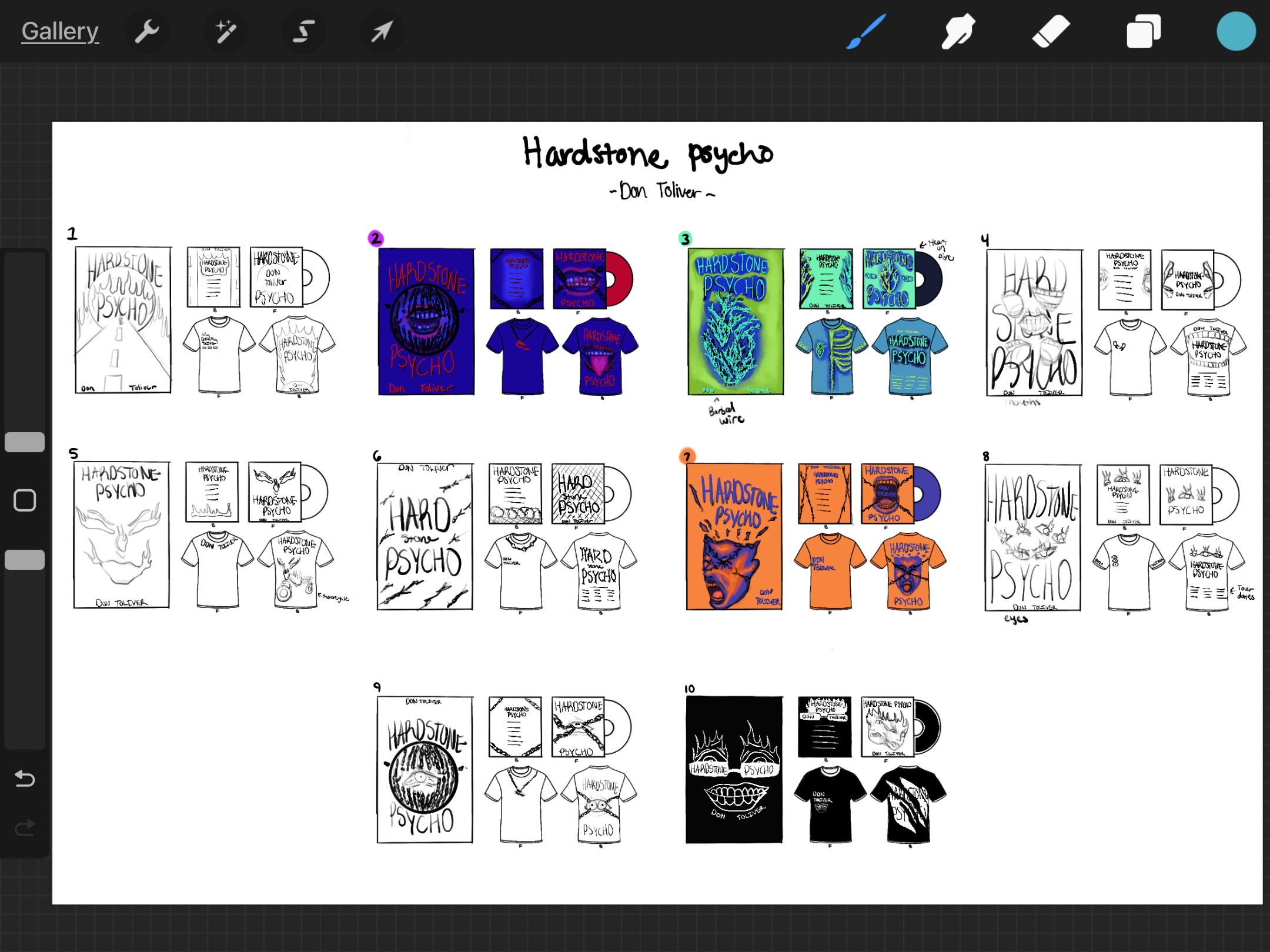Select the Transform arrow tool
The width and height of the screenshot is (1270, 952).
click(382, 31)
